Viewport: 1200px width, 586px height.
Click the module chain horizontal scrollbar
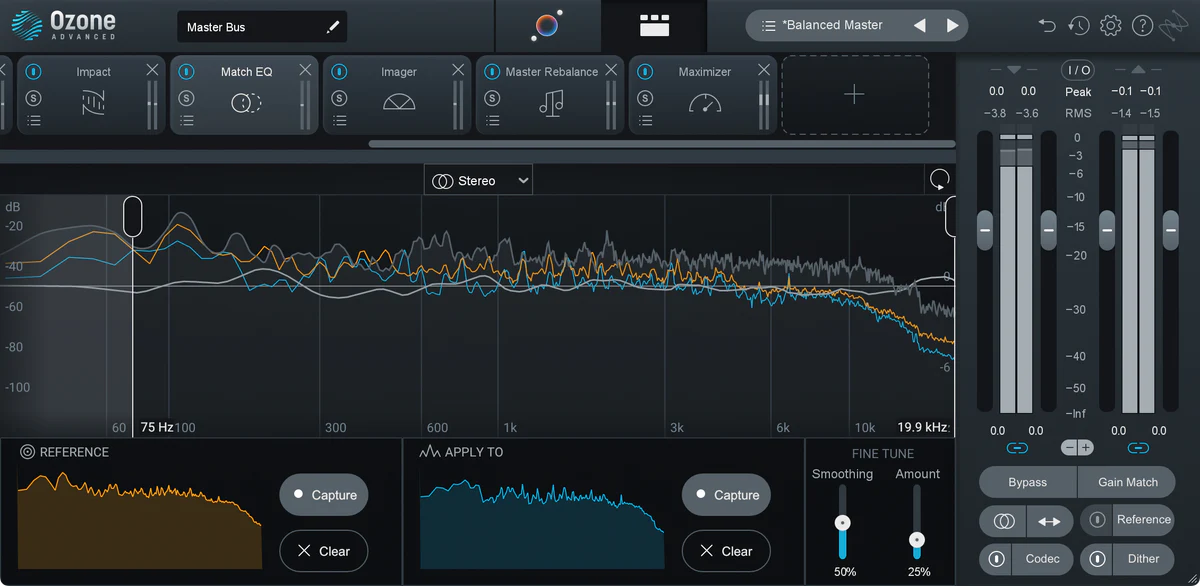pyautogui.click(x=661, y=144)
